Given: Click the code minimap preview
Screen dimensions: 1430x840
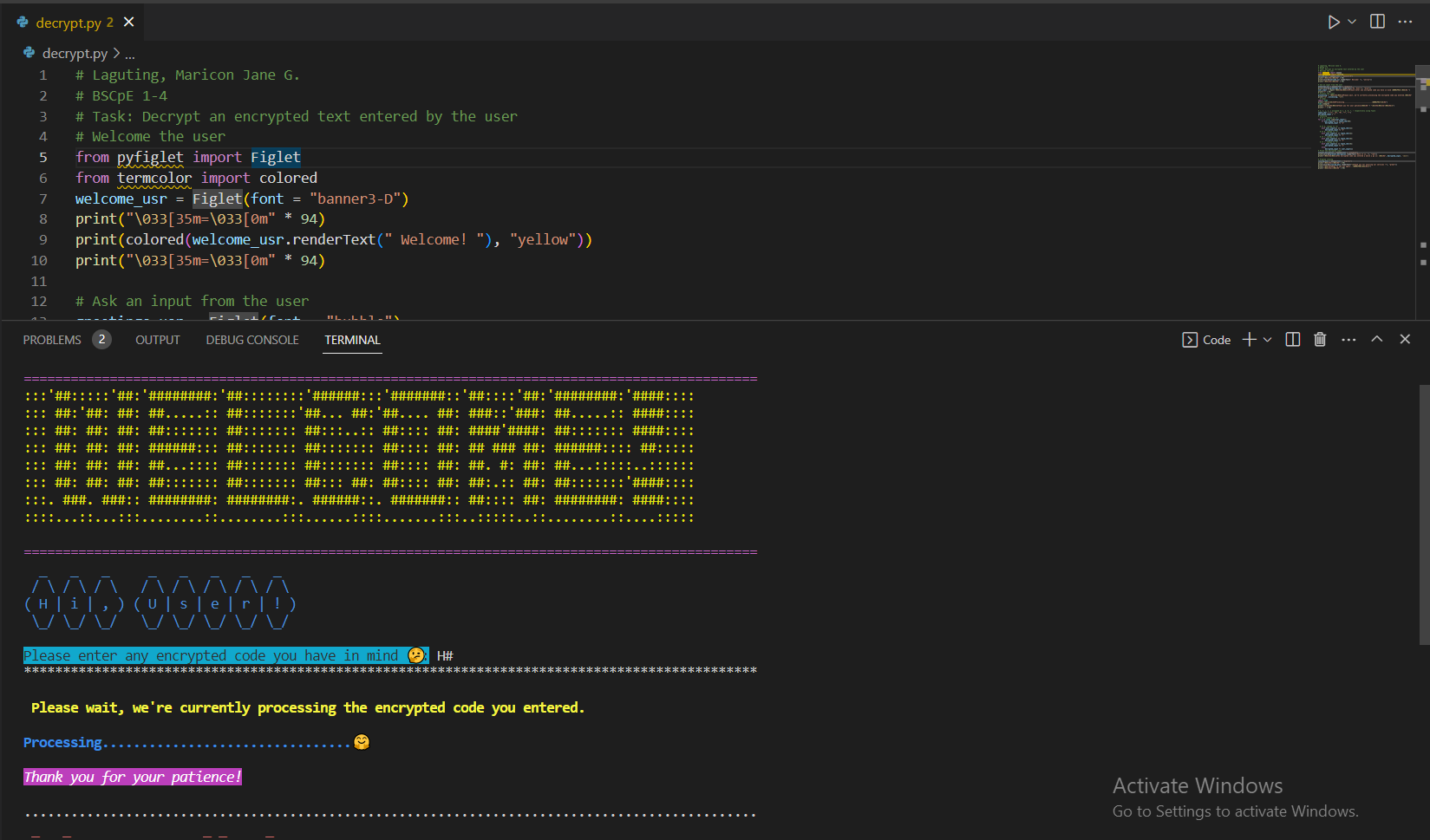Looking at the screenshot, I should click(x=1366, y=117).
